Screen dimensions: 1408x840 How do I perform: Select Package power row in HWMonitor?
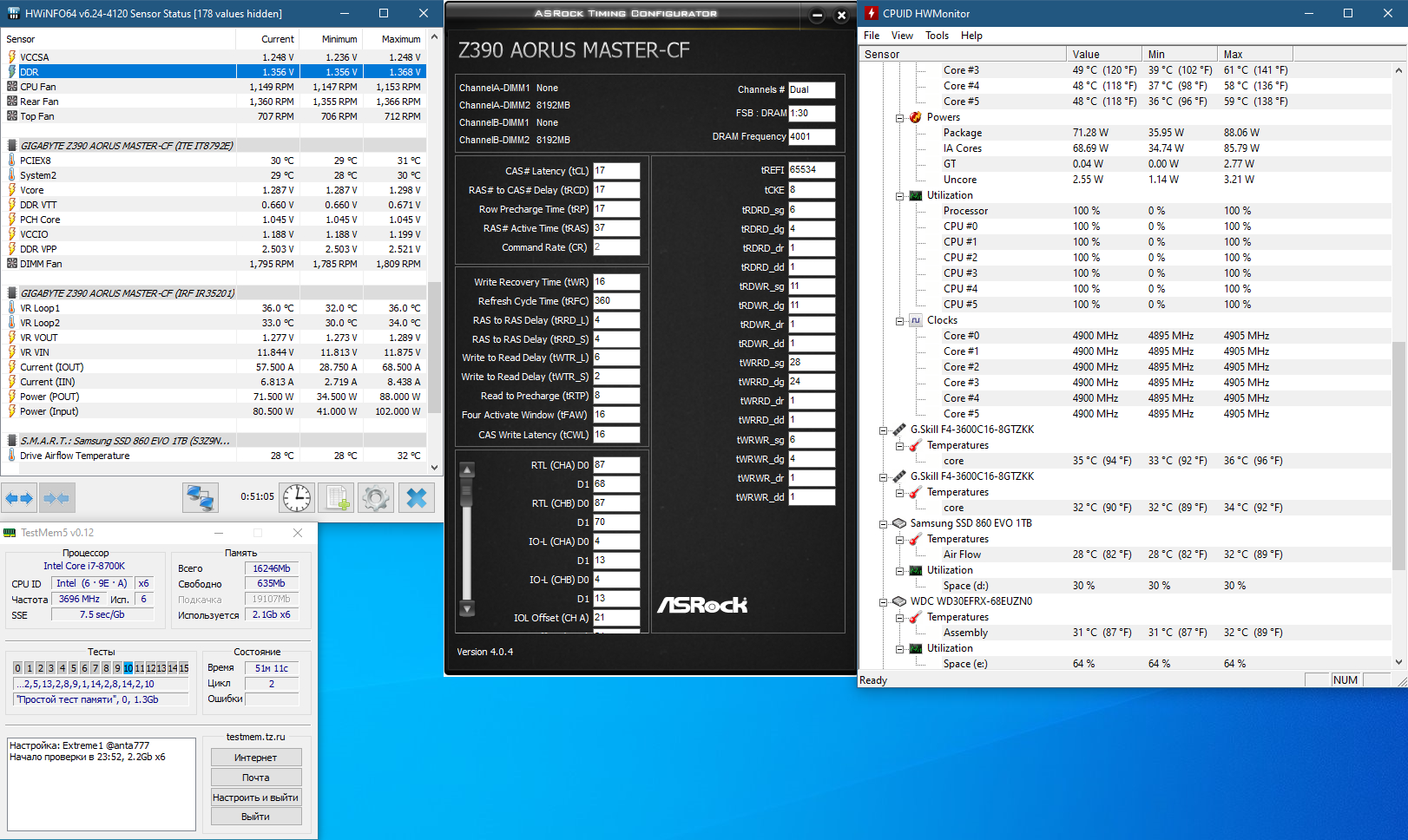click(x=1124, y=133)
